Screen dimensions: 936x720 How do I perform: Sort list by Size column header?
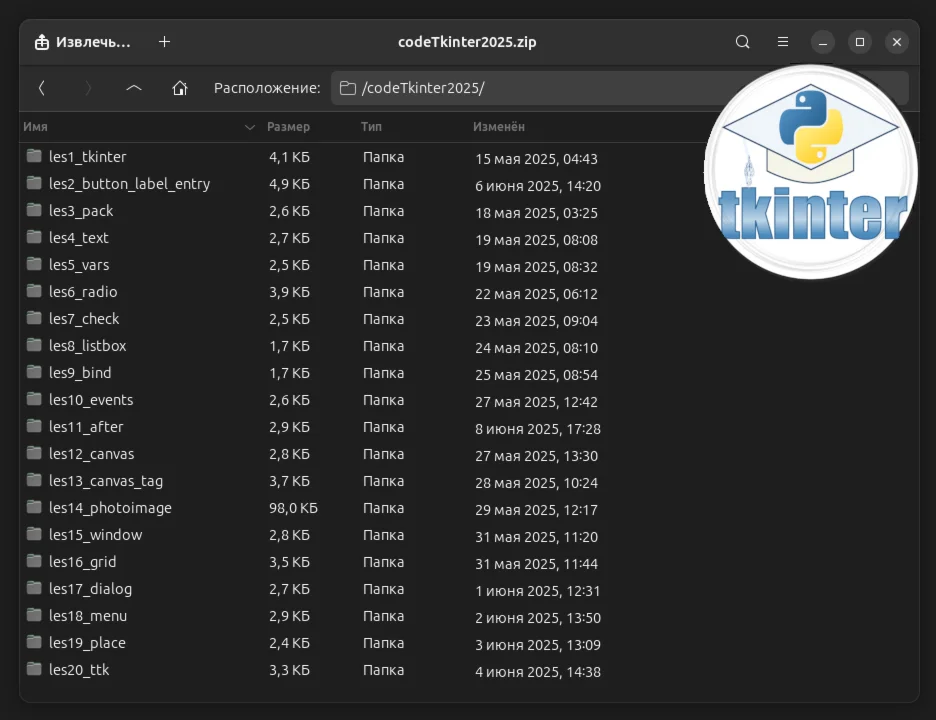(x=288, y=127)
